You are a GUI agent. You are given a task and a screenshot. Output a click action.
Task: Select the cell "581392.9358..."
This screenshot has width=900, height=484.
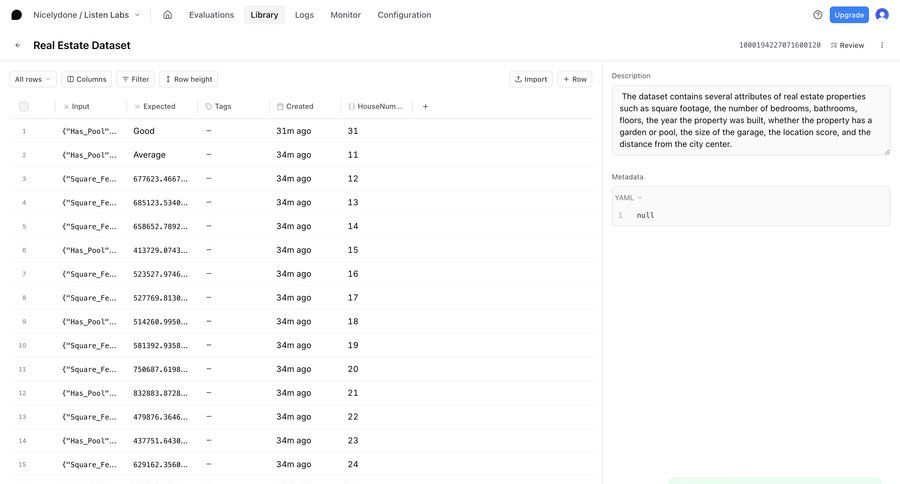pyautogui.click(x=160, y=346)
